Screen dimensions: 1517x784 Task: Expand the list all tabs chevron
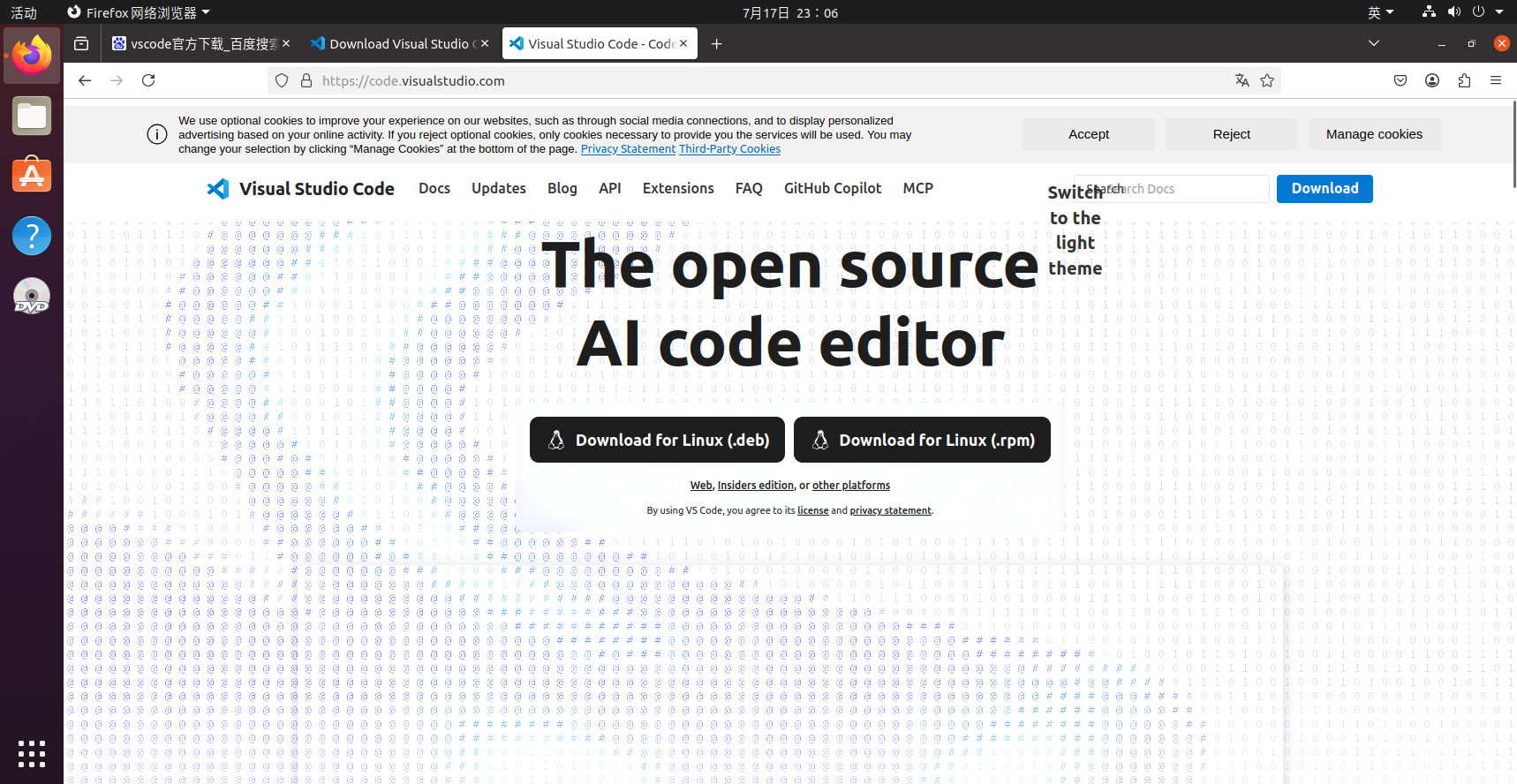pyautogui.click(x=1374, y=43)
